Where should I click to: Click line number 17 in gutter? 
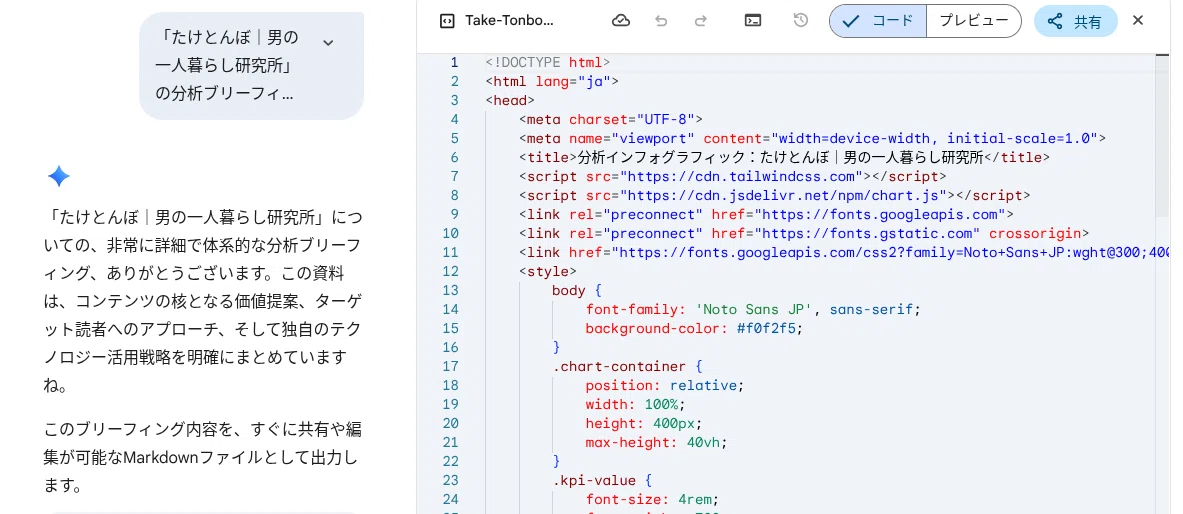pyautogui.click(x=450, y=366)
